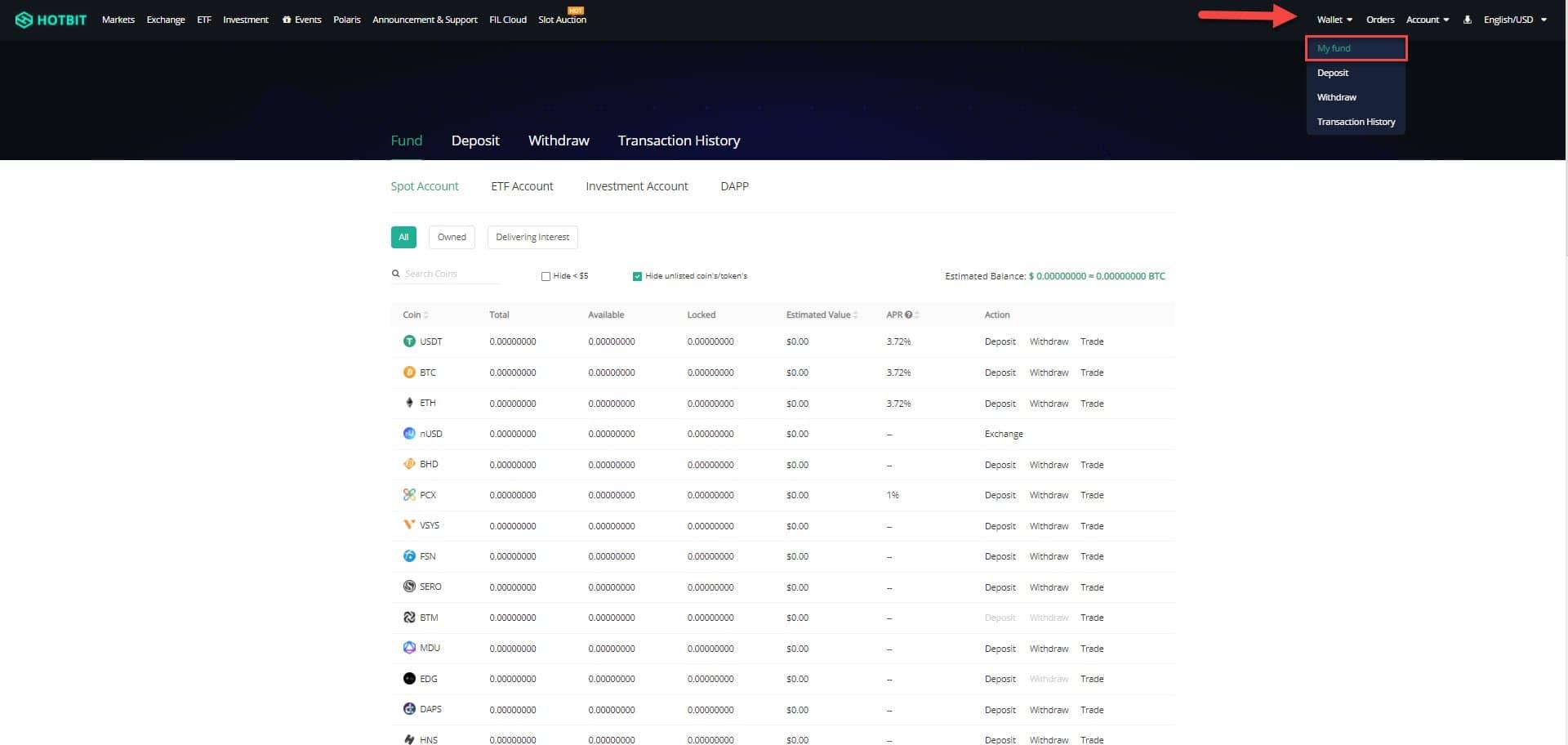Click the Hotbit logo icon
Viewport: 1568px width, 745px height.
tap(24, 20)
